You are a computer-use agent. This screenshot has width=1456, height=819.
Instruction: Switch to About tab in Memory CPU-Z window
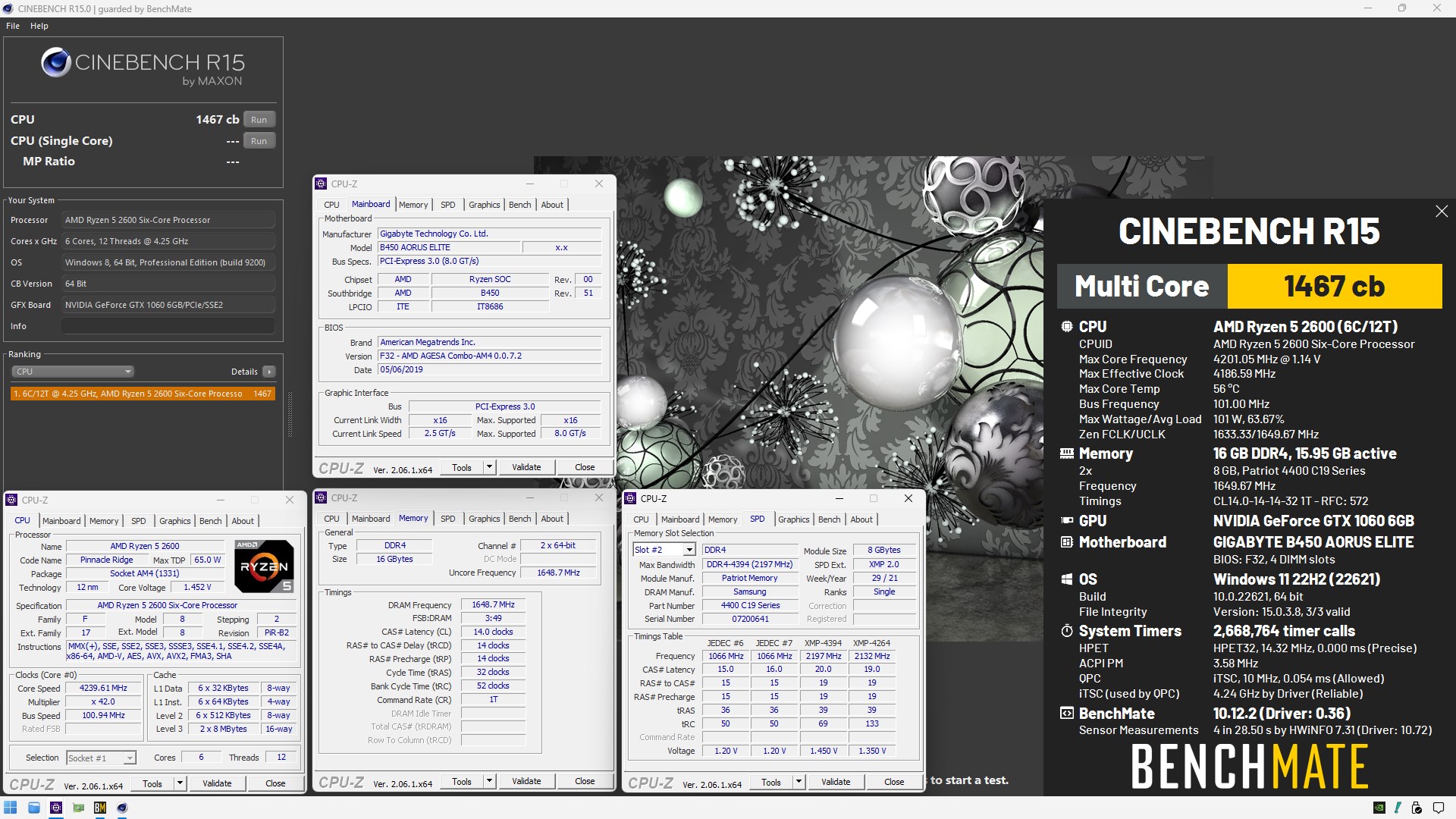[552, 519]
